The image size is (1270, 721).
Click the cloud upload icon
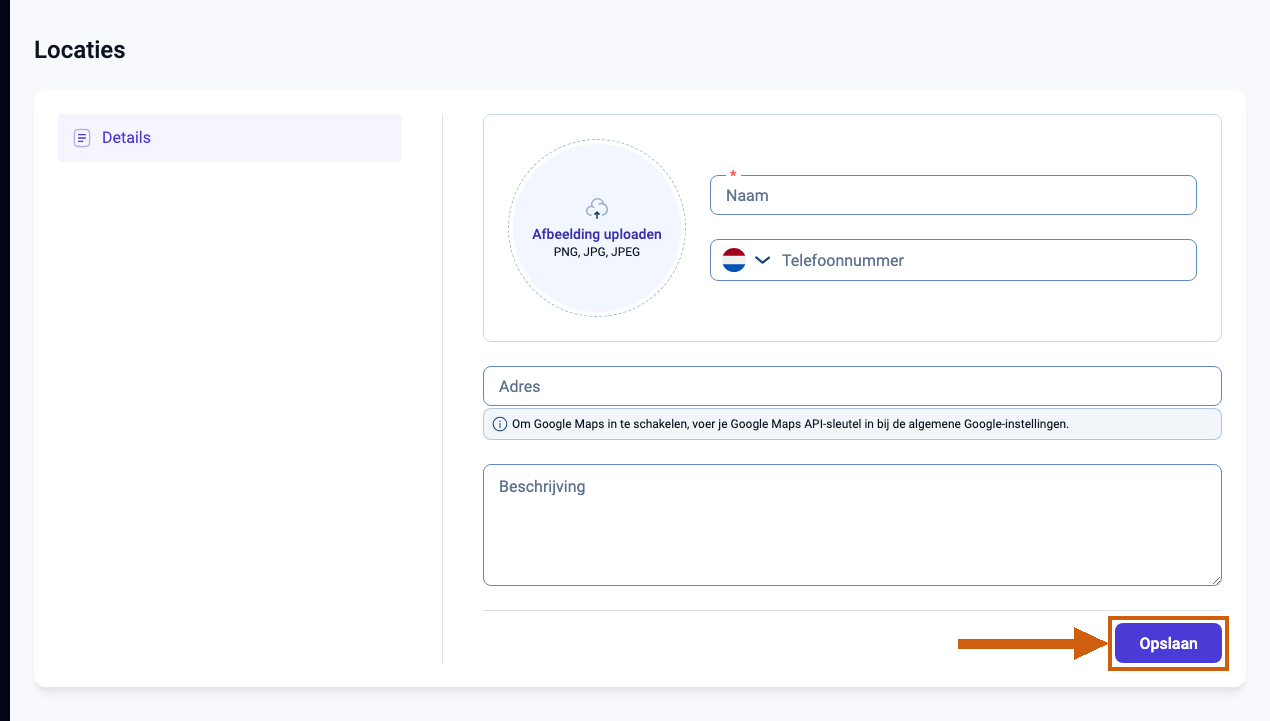point(597,209)
